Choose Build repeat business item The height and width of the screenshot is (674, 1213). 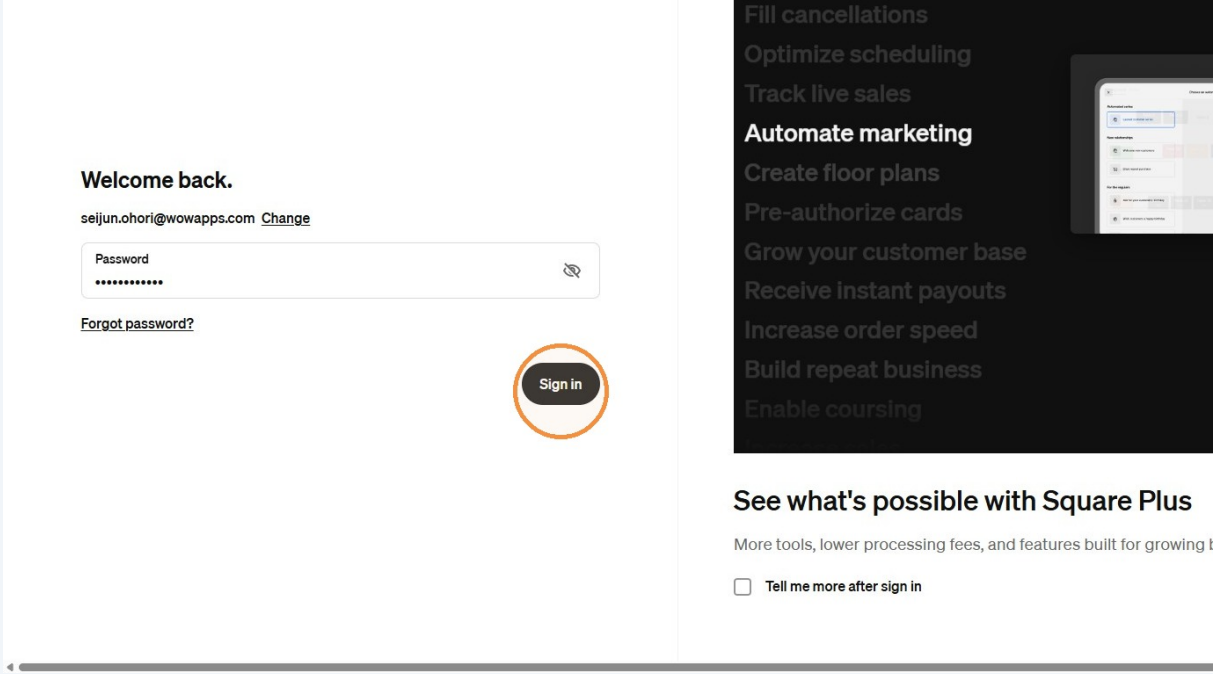(863, 370)
